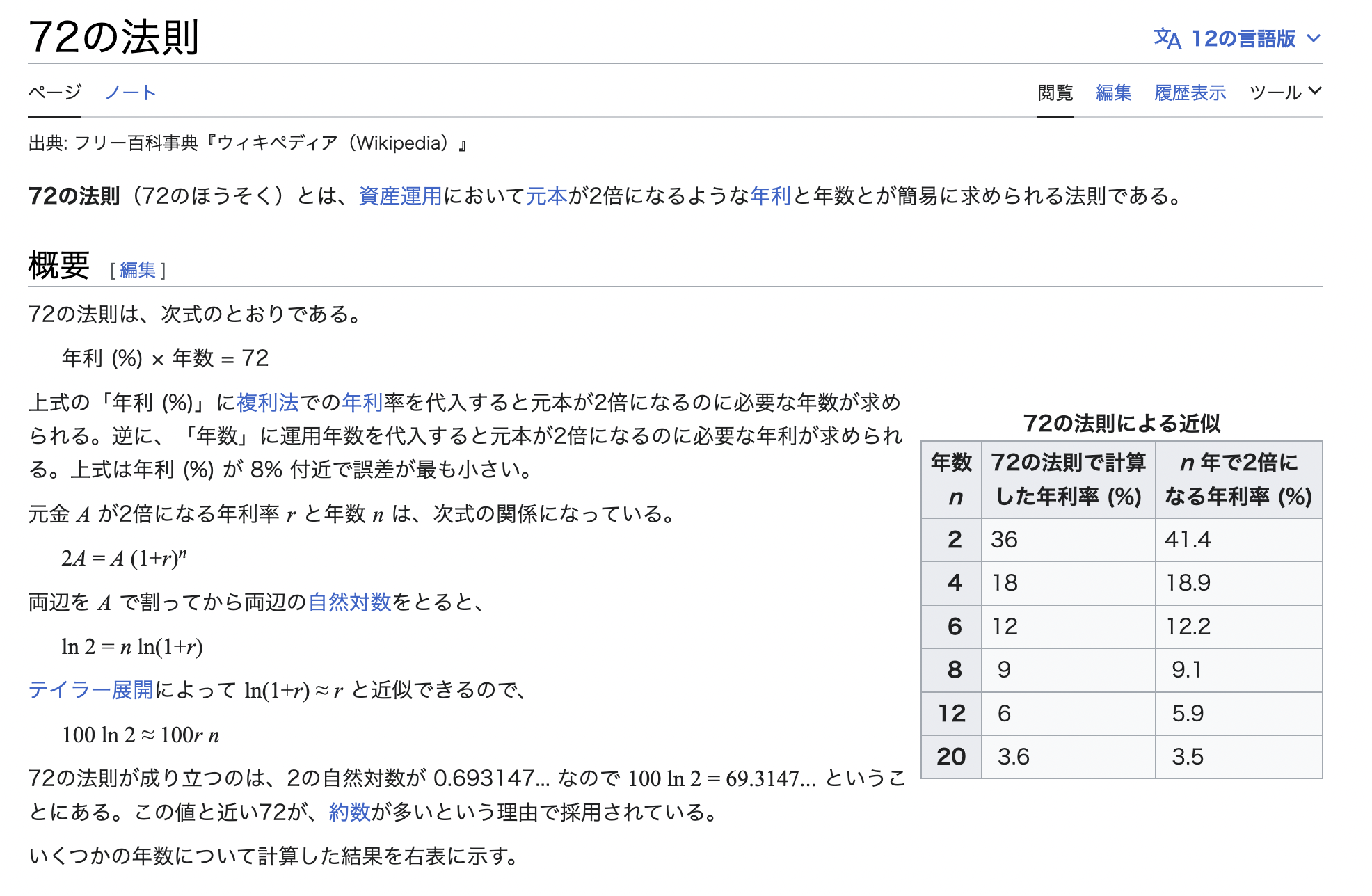
Task: Follow the 約数 link
Action: click(349, 812)
